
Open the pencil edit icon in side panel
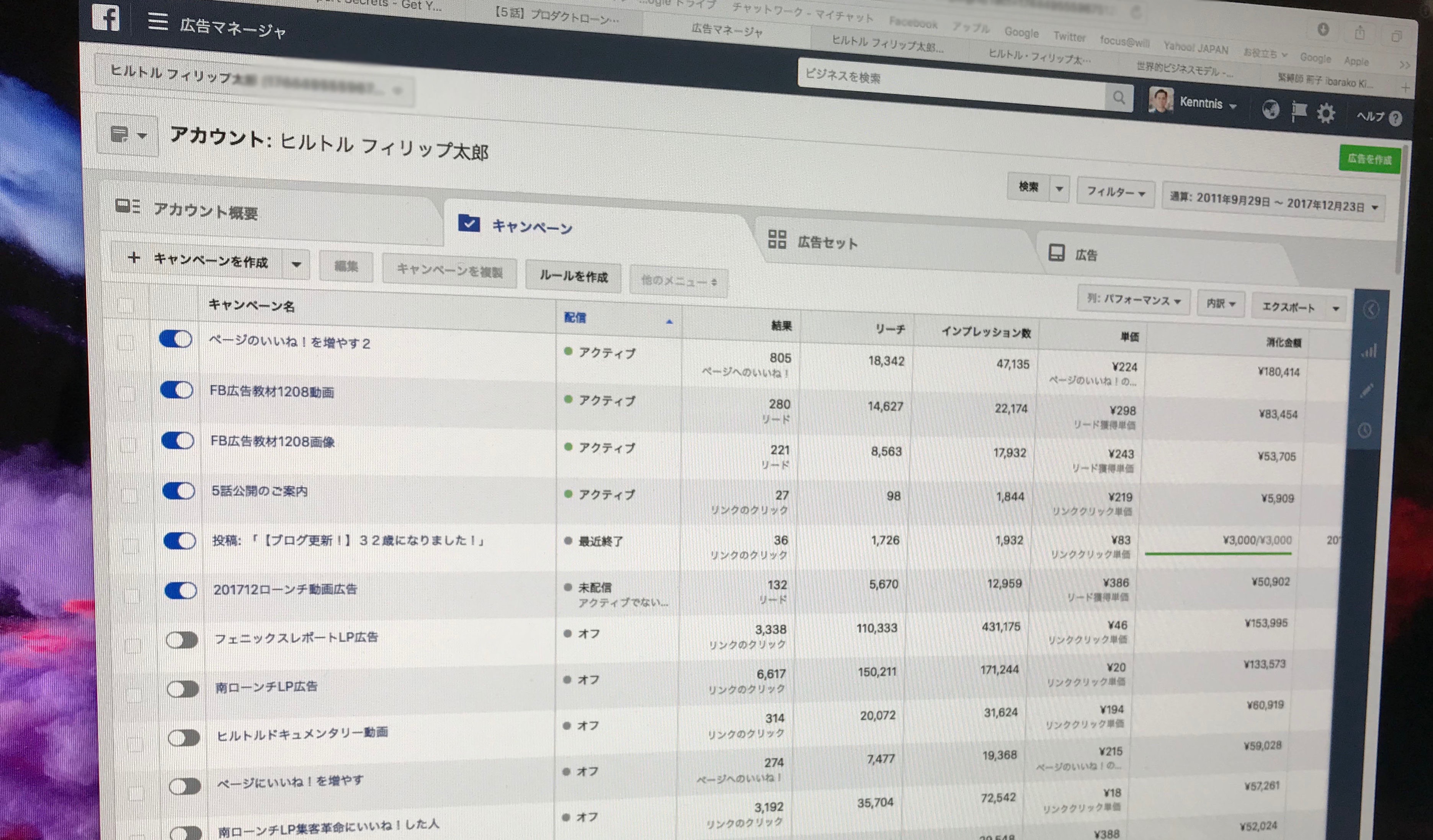[1367, 390]
